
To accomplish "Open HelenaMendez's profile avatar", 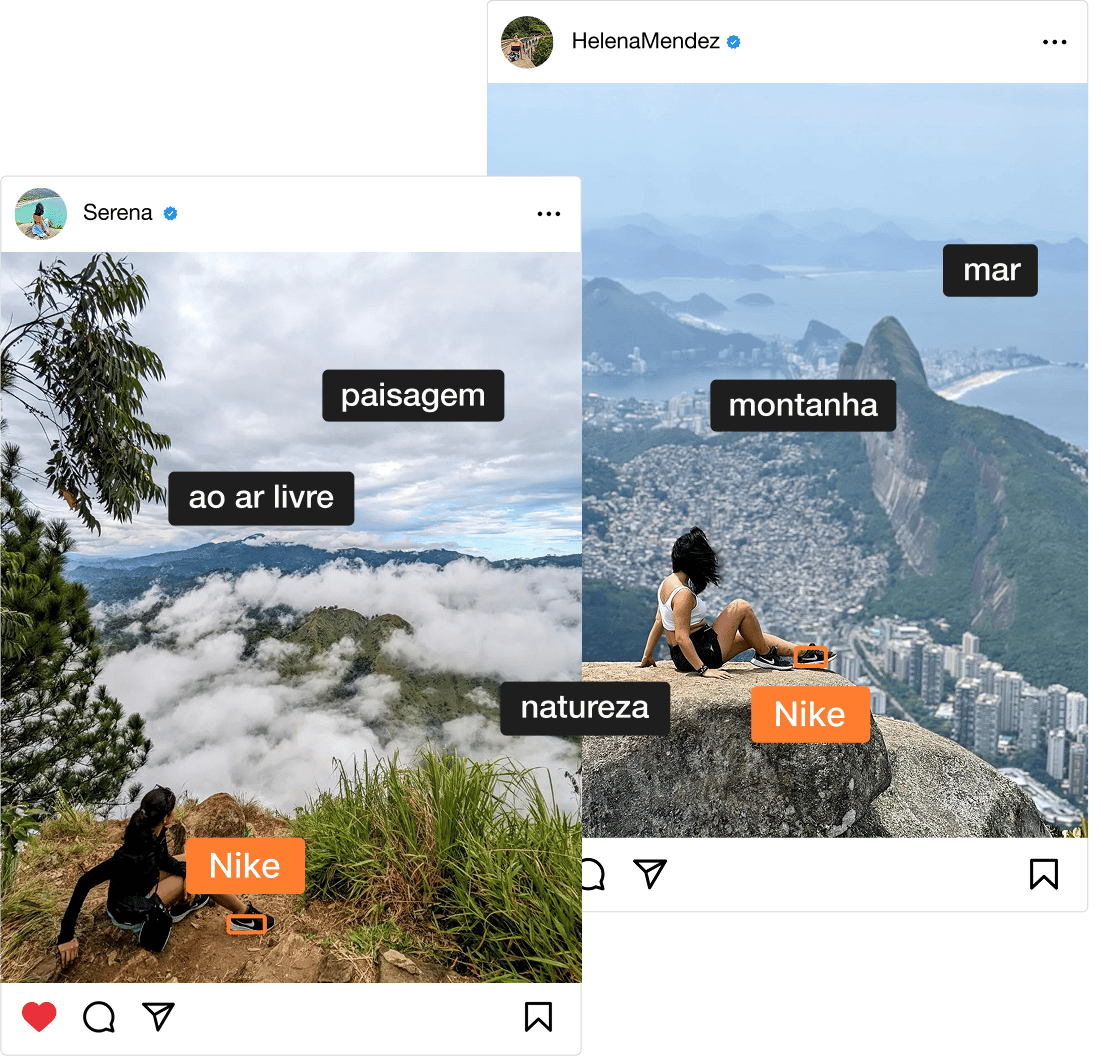I will point(527,42).
